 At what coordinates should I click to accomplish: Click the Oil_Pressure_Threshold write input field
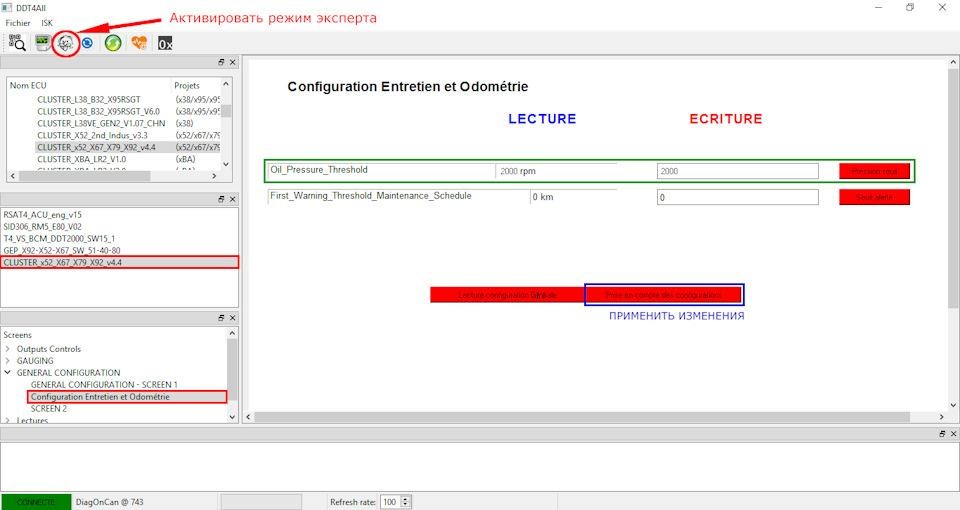tap(738, 171)
